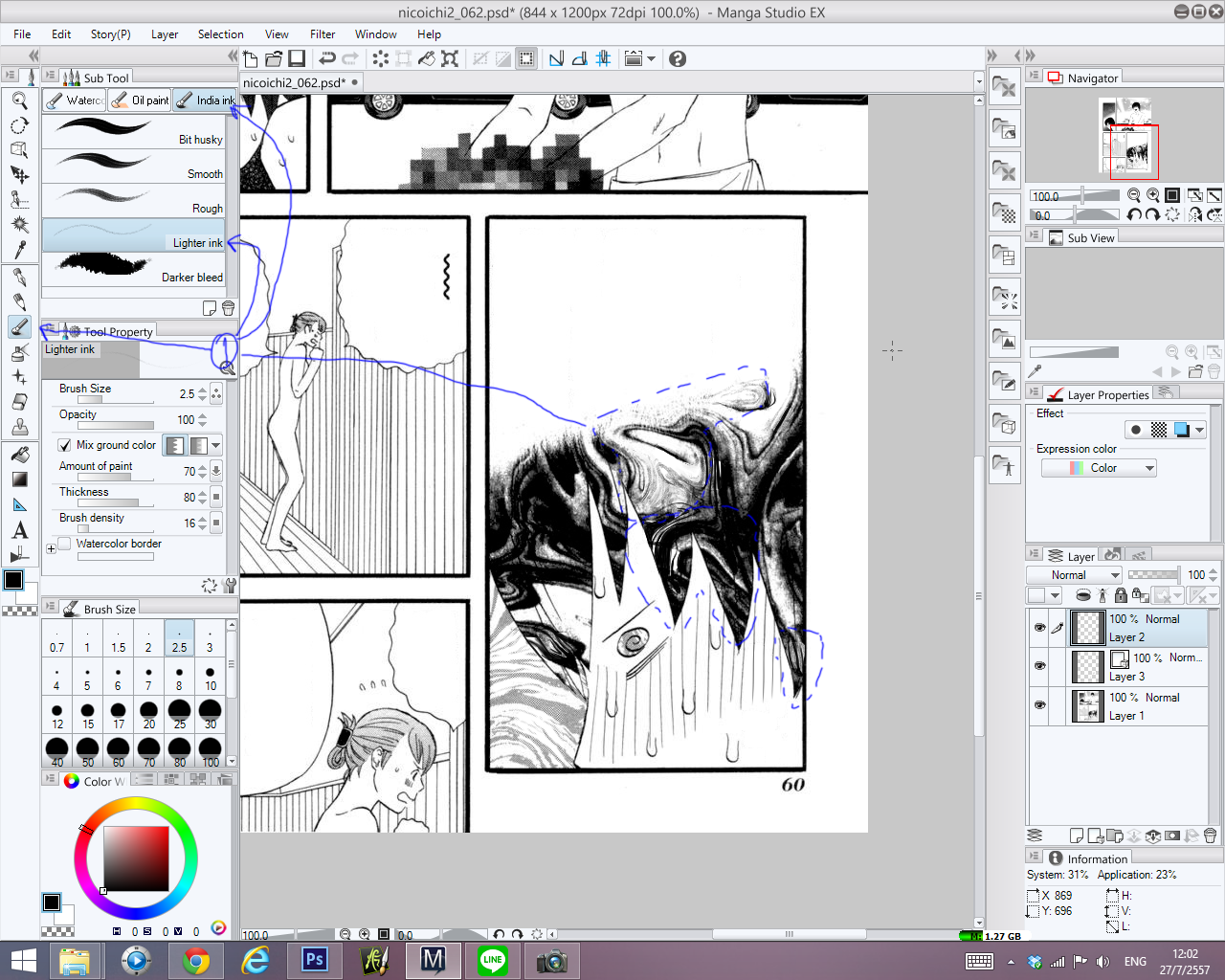The height and width of the screenshot is (980, 1225).
Task: Toggle Lock transparent pixels in the Layer panel
Action: (x=1140, y=595)
